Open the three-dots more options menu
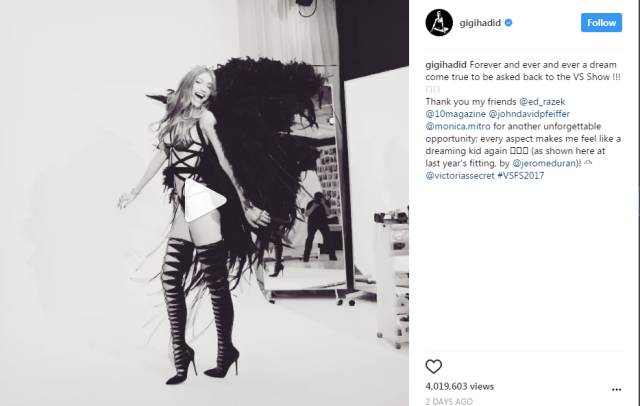The image size is (640, 406). click(x=616, y=390)
